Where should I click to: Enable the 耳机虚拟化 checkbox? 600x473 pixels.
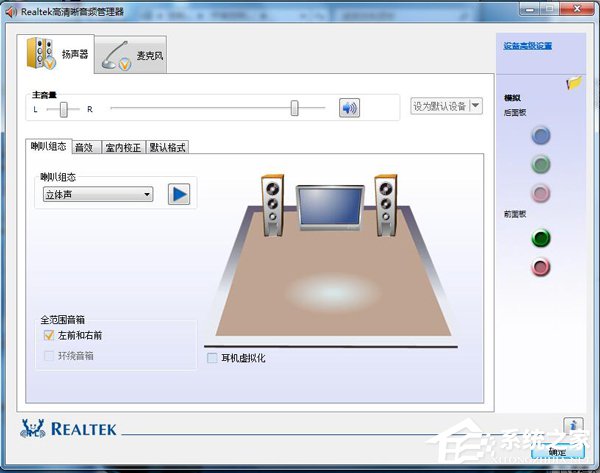[x=212, y=358]
